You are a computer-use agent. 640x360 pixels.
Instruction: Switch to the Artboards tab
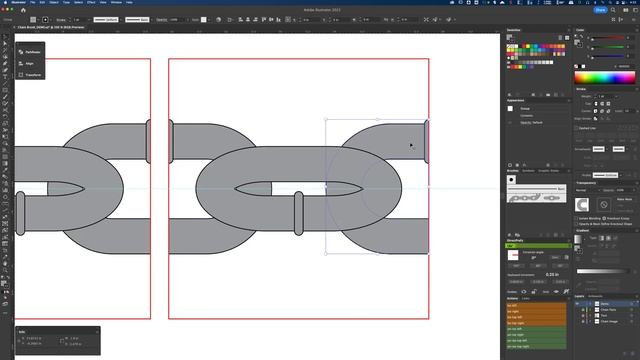pyautogui.click(x=595, y=296)
